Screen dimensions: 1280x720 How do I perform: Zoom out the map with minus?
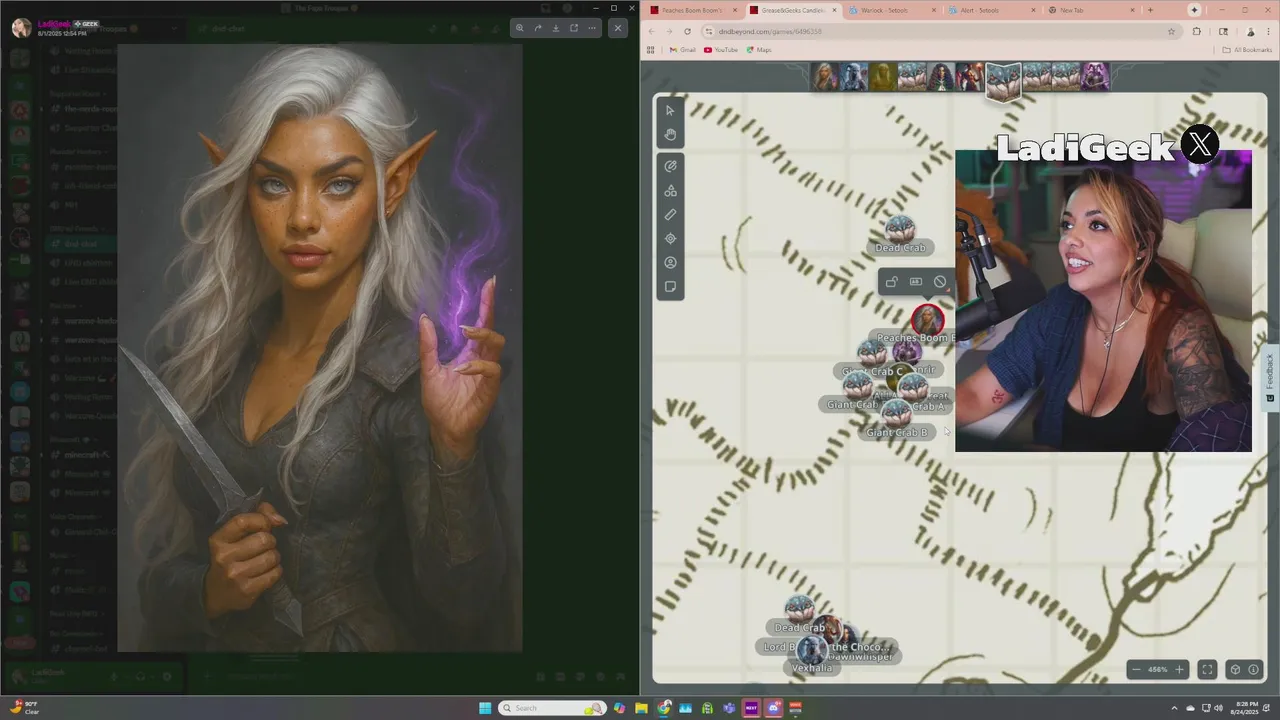(x=1136, y=670)
